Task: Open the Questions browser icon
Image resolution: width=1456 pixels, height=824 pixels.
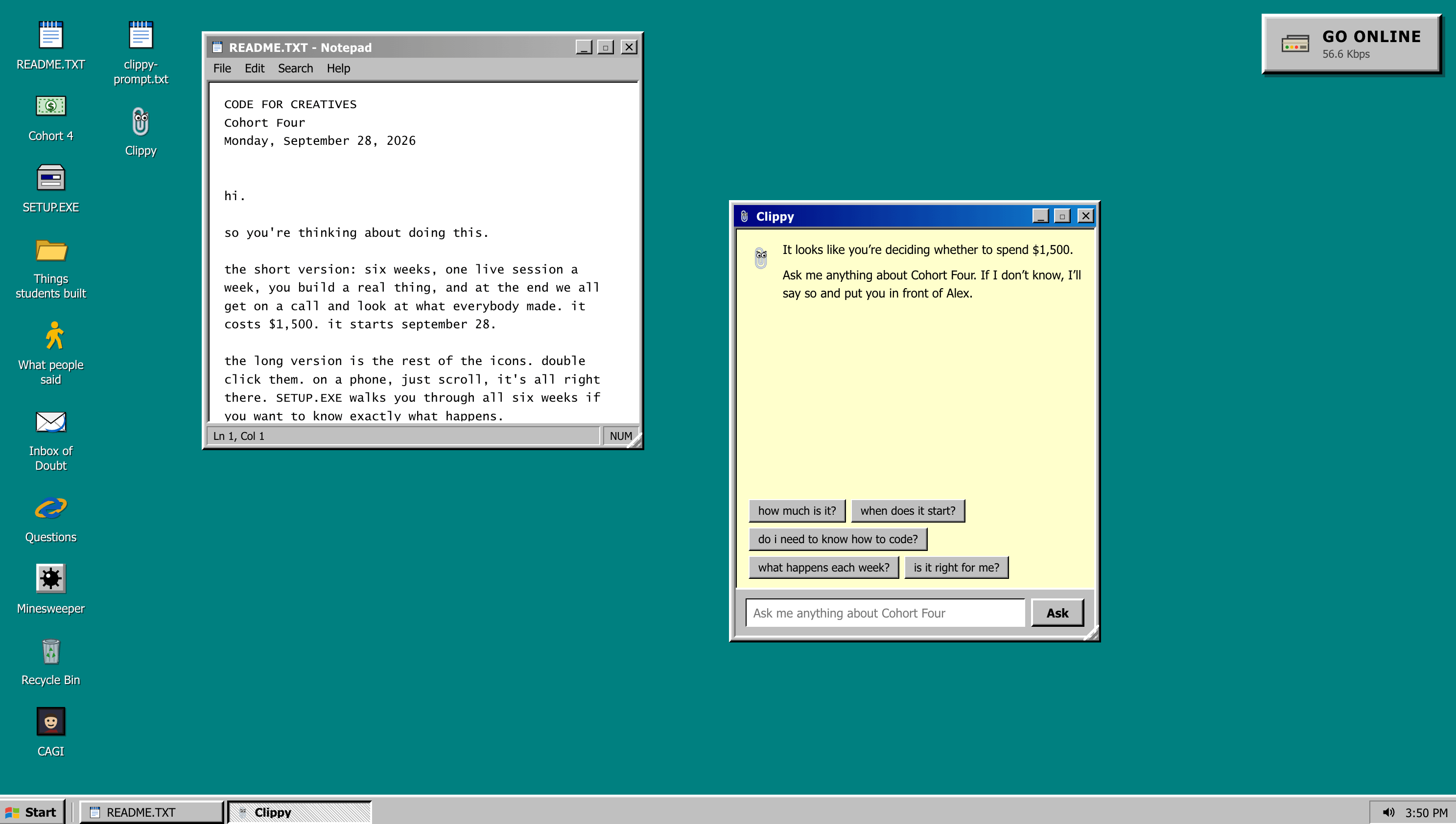Action: (50, 520)
